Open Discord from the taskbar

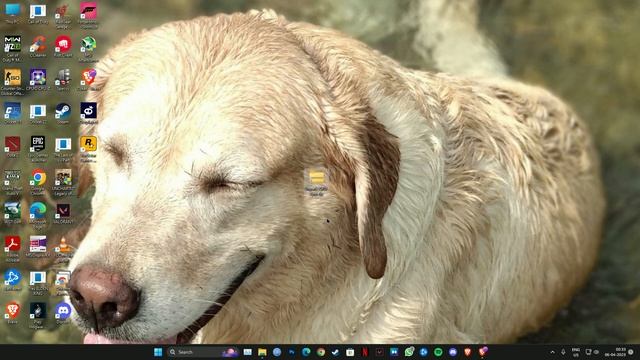pyautogui.click(x=453, y=352)
